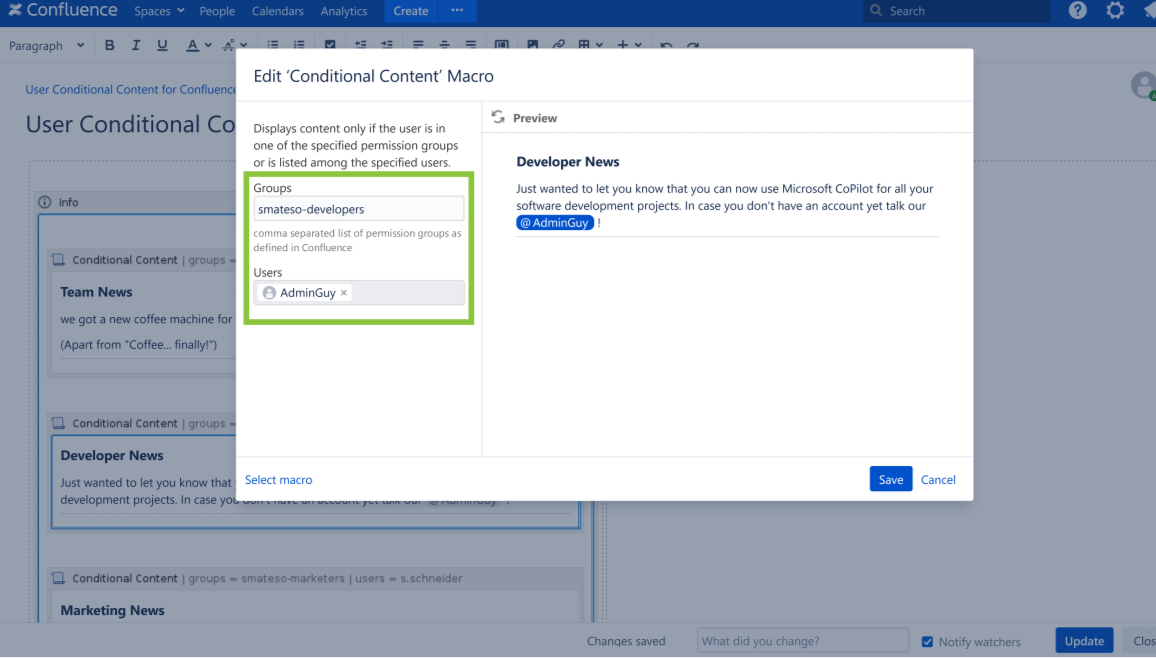Screen dimensions: 1156x658
Task: Click the Select macro link
Action: 278,480
